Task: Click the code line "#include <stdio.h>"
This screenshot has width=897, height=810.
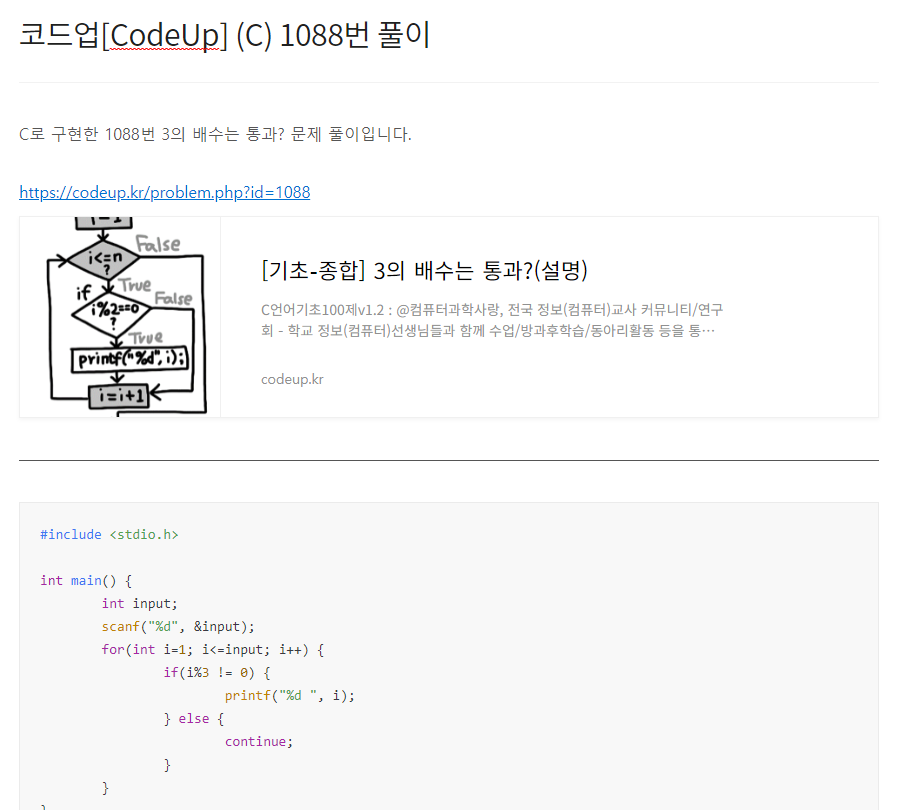Action: click(109, 534)
